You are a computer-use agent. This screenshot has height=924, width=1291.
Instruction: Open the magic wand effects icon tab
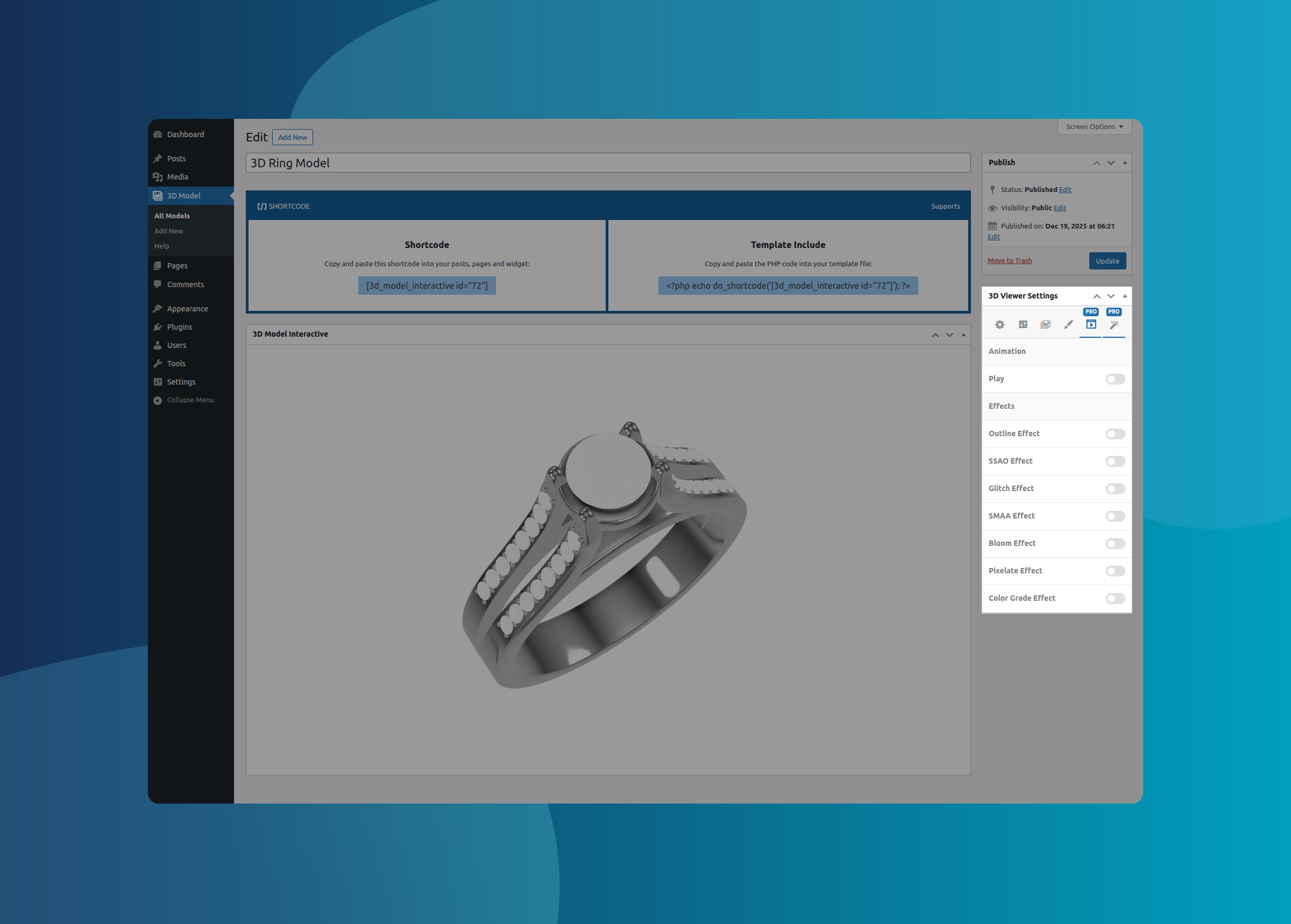point(1113,324)
